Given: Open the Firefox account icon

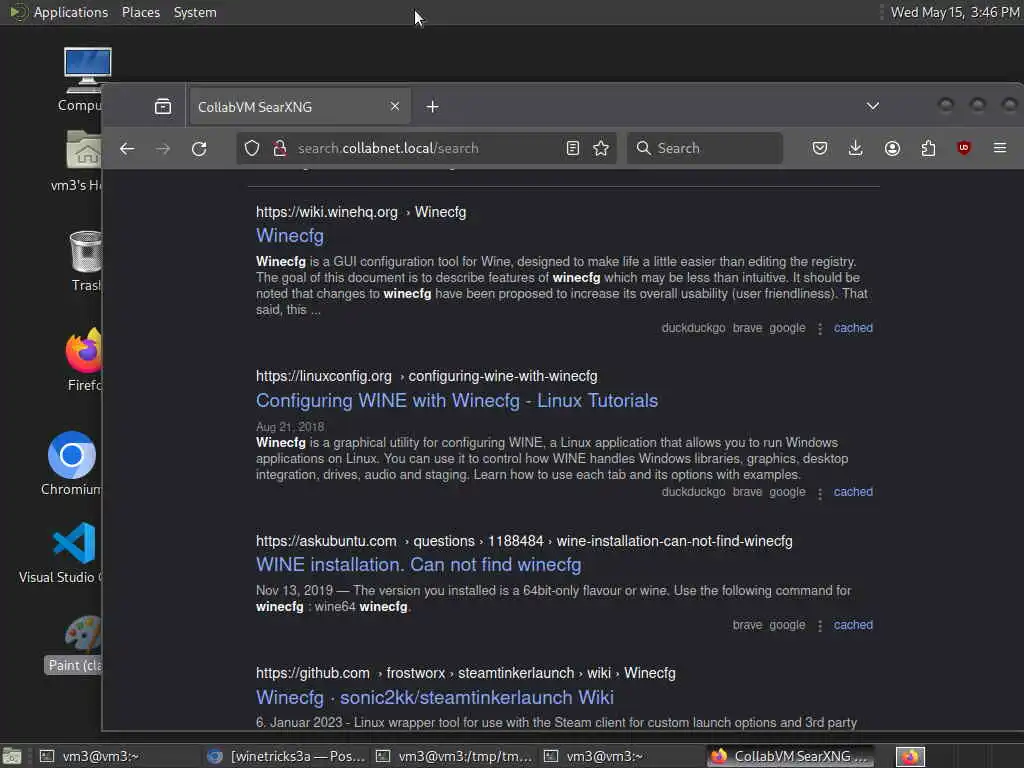Looking at the screenshot, I should point(892,148).
